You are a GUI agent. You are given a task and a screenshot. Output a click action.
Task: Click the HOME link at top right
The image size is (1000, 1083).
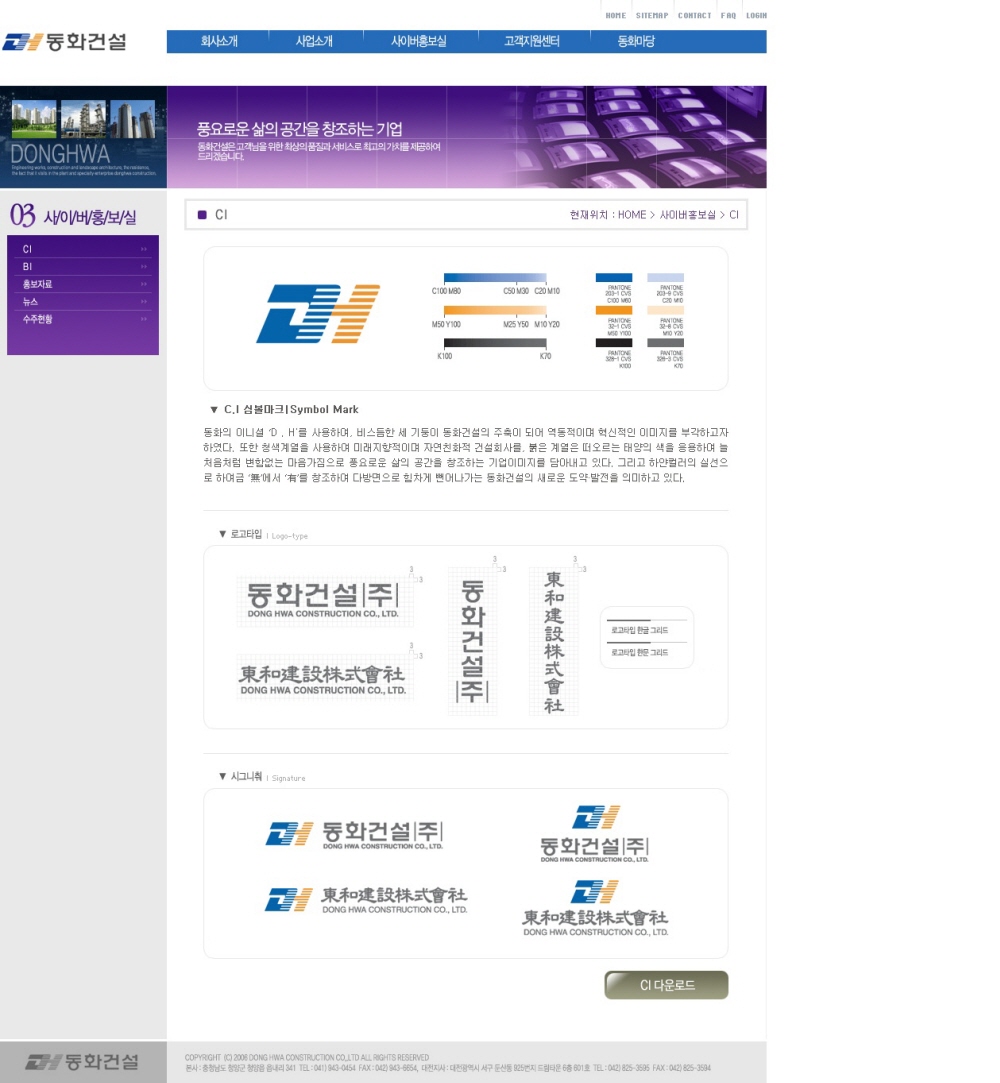(615, 16)
